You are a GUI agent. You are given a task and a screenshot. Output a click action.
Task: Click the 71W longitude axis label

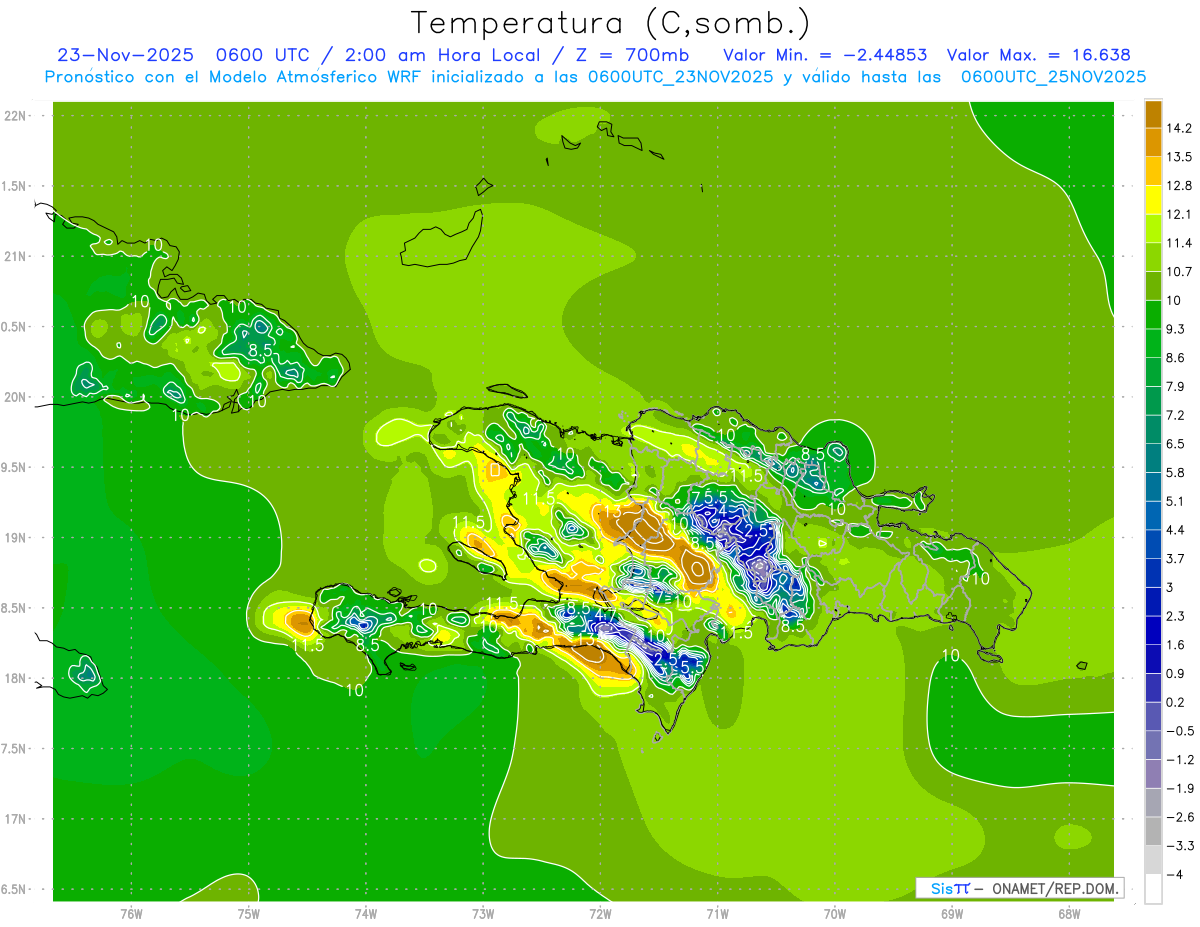click(x=717, y=914)
